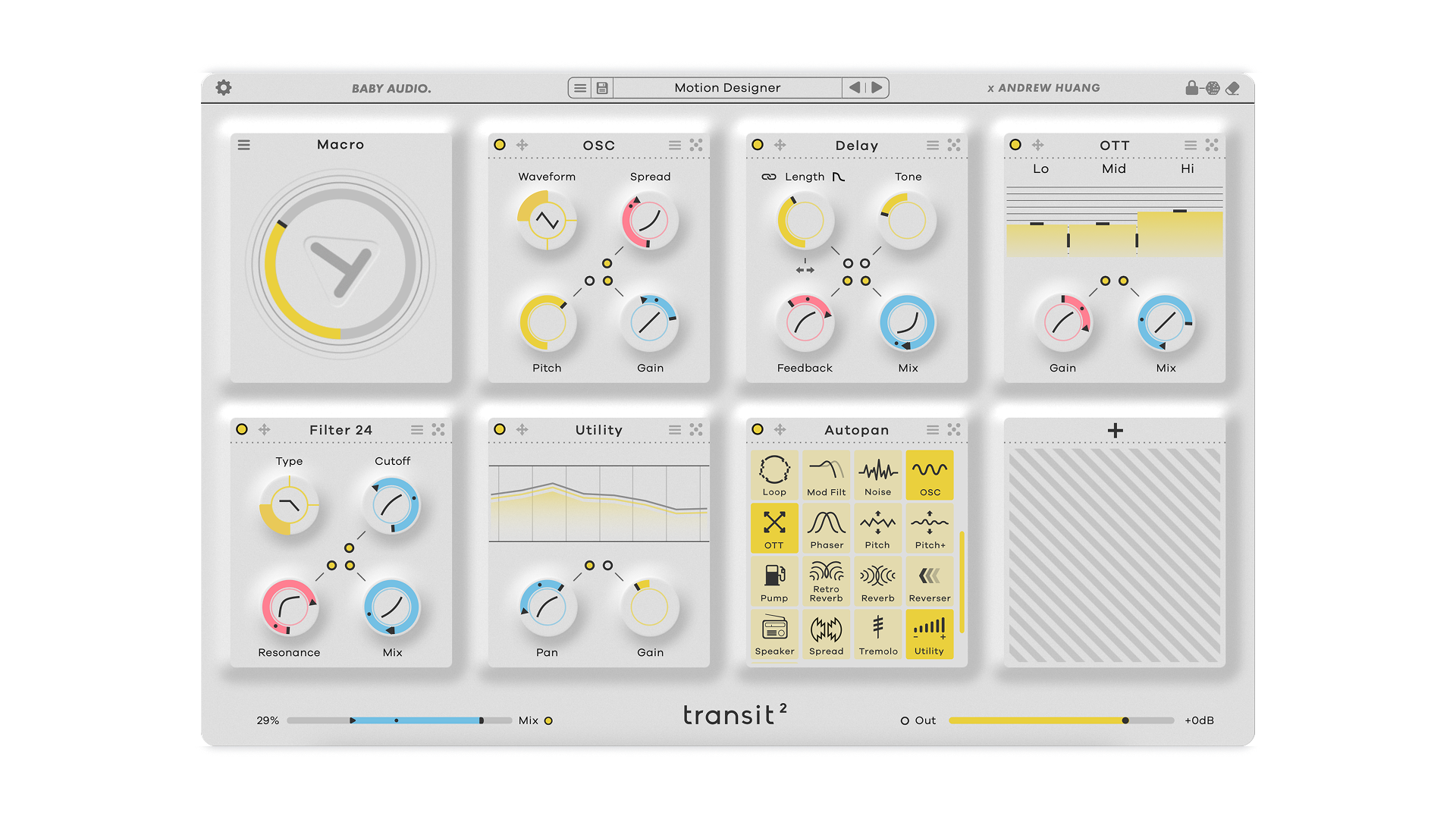Select the Phaser effect icon
The image size is (1456, 819).
pyautogui.click(x=826, y=529)
